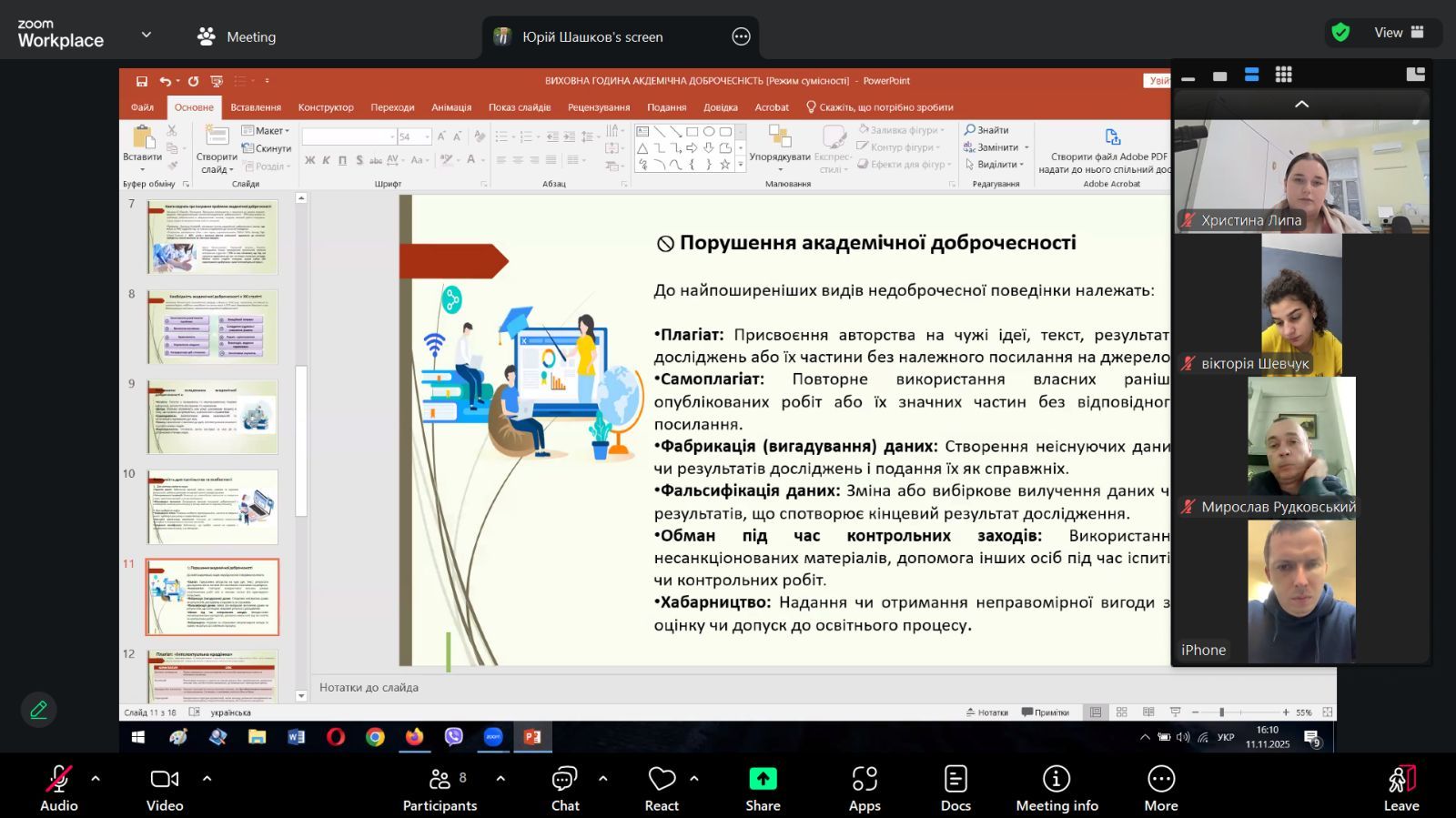The height and width of the screenshot is (818, 1456).
Task: Open the Meeting tab
Action: [x=237, y=37]
